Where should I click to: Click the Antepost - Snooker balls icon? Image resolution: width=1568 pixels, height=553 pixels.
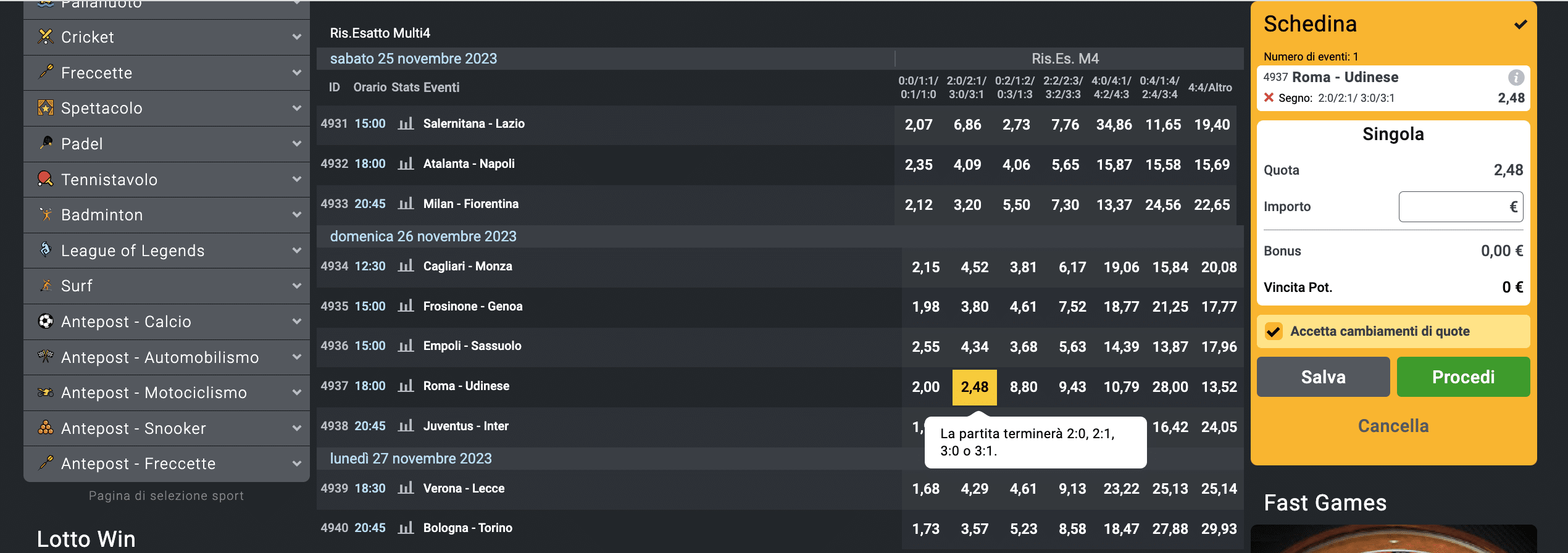(46, 428)
